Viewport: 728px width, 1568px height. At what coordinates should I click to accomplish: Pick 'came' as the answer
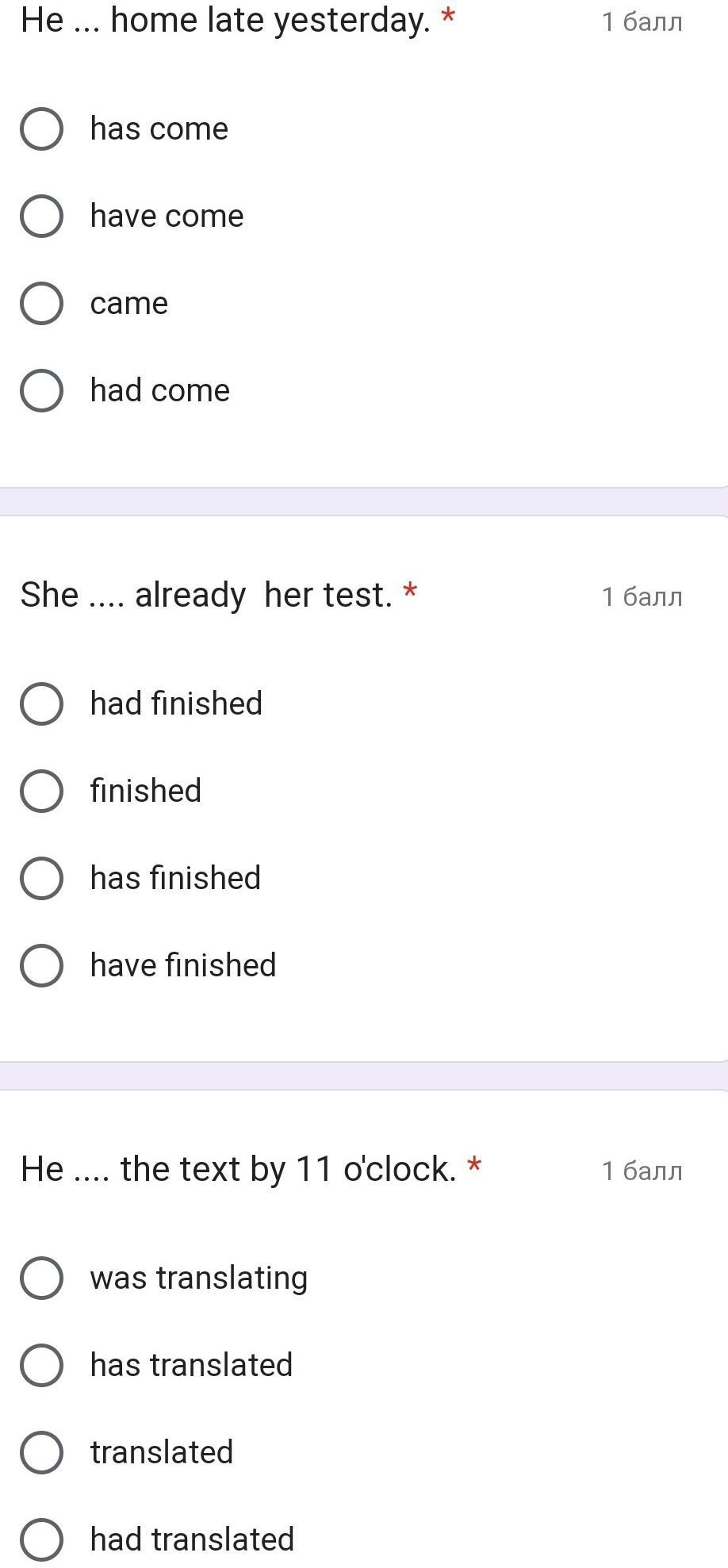[x=41, y=303]
